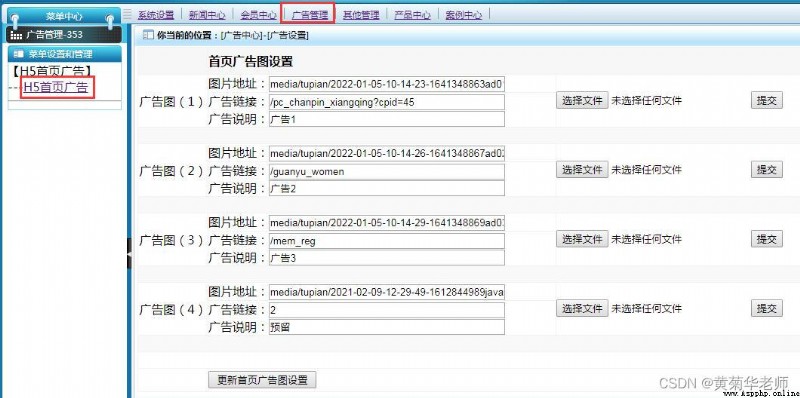Click the 广告图(1) row label
Viewport: 800px width, 398px height.
click(x=171, y=102)
